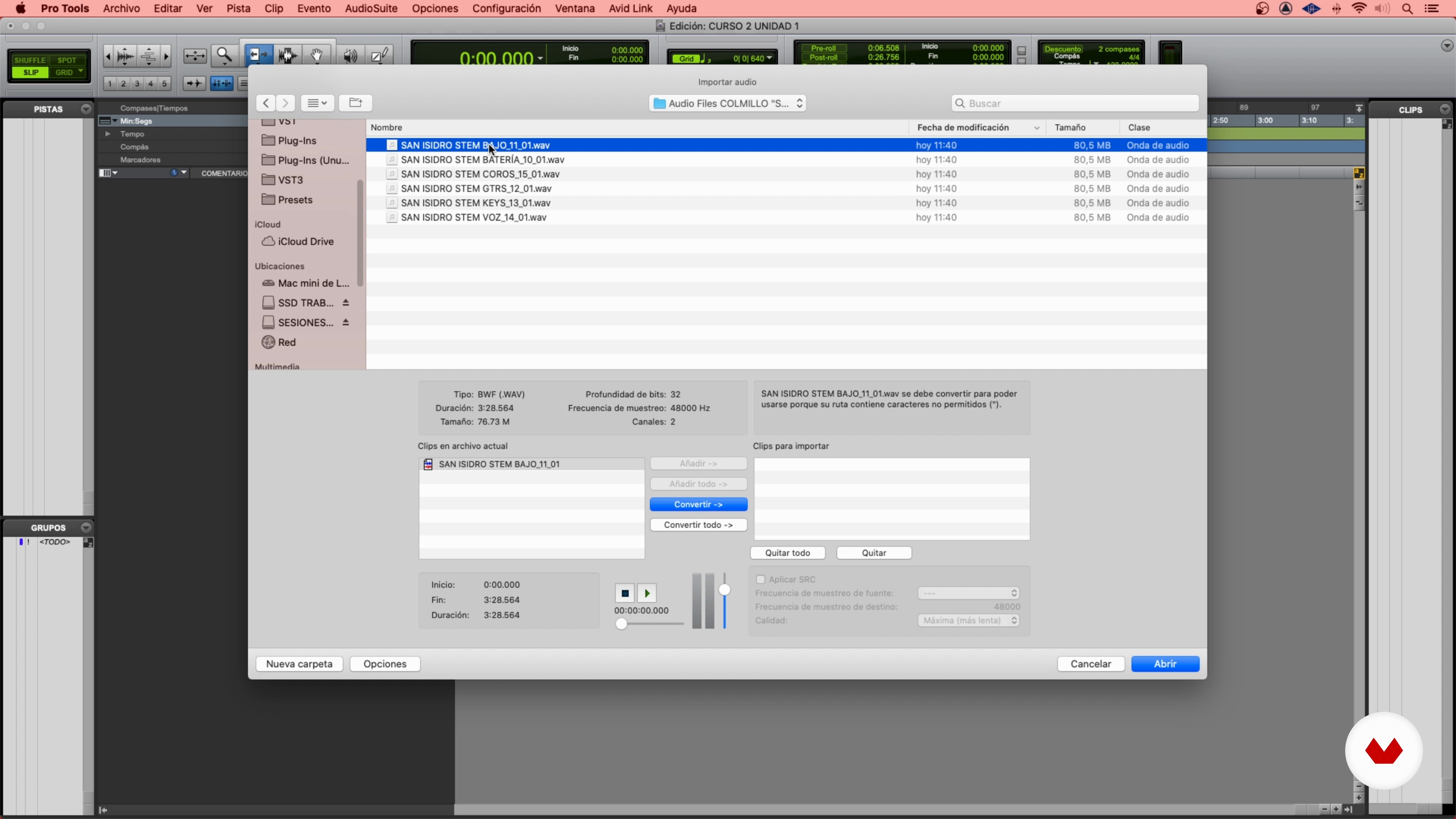Open PISTAS list popup menu
Viewport: 1456px width, 819px height.
tap(86, 109)
